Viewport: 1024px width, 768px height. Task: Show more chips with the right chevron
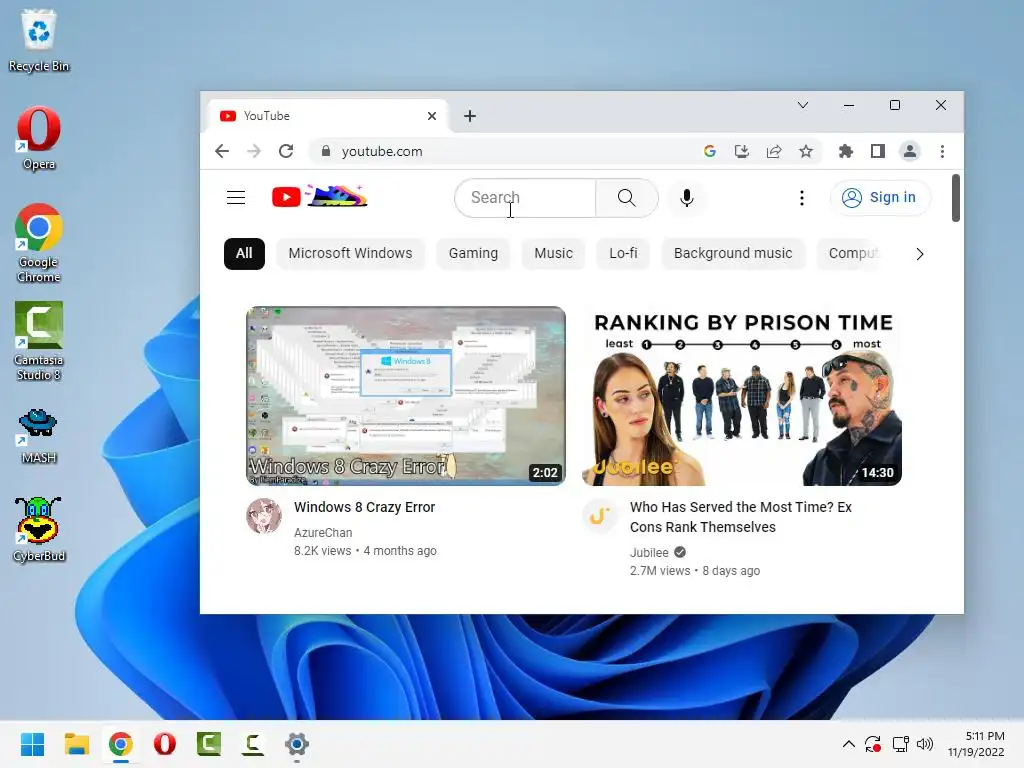coord(920,254)
